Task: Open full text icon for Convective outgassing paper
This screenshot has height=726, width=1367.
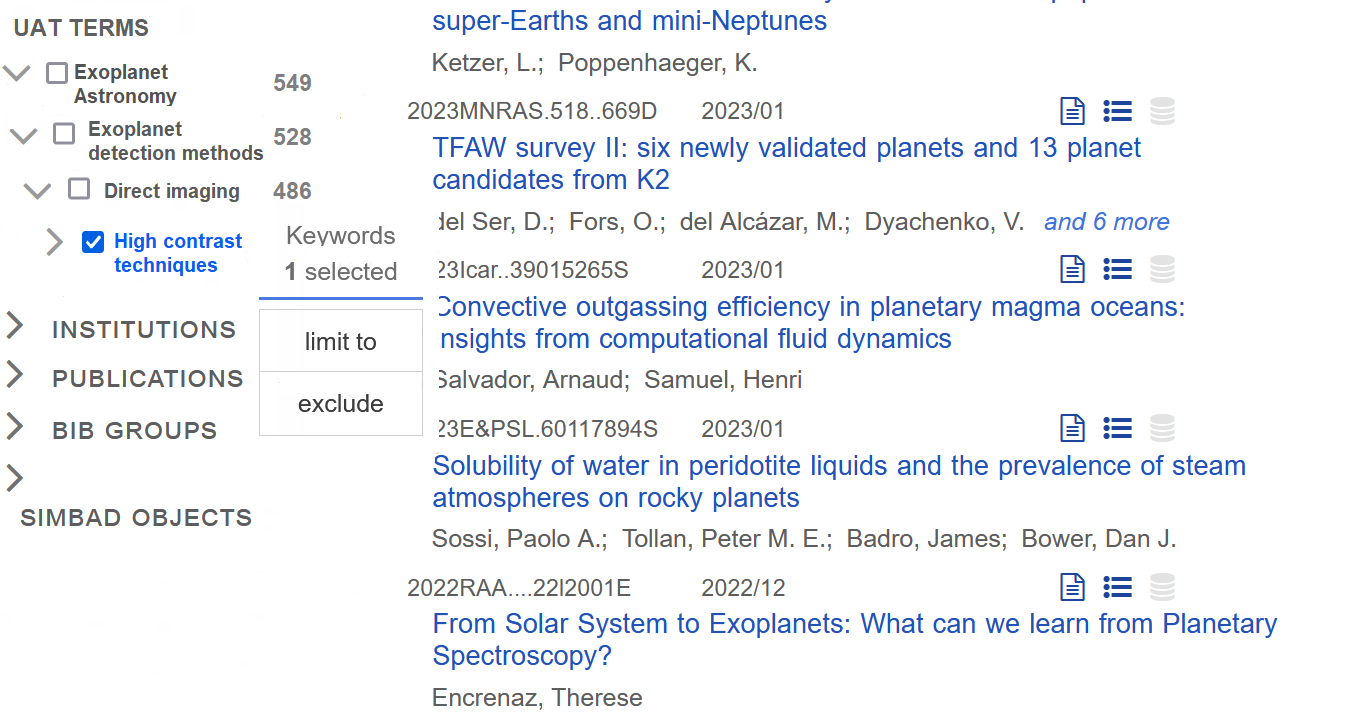Action: coord(1072,269)
